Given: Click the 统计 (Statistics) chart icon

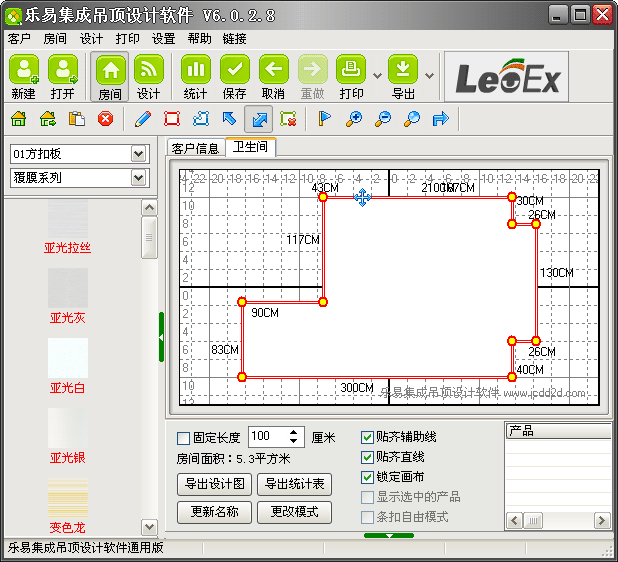Looking at the screenshot, I should (x=195, y=71).
